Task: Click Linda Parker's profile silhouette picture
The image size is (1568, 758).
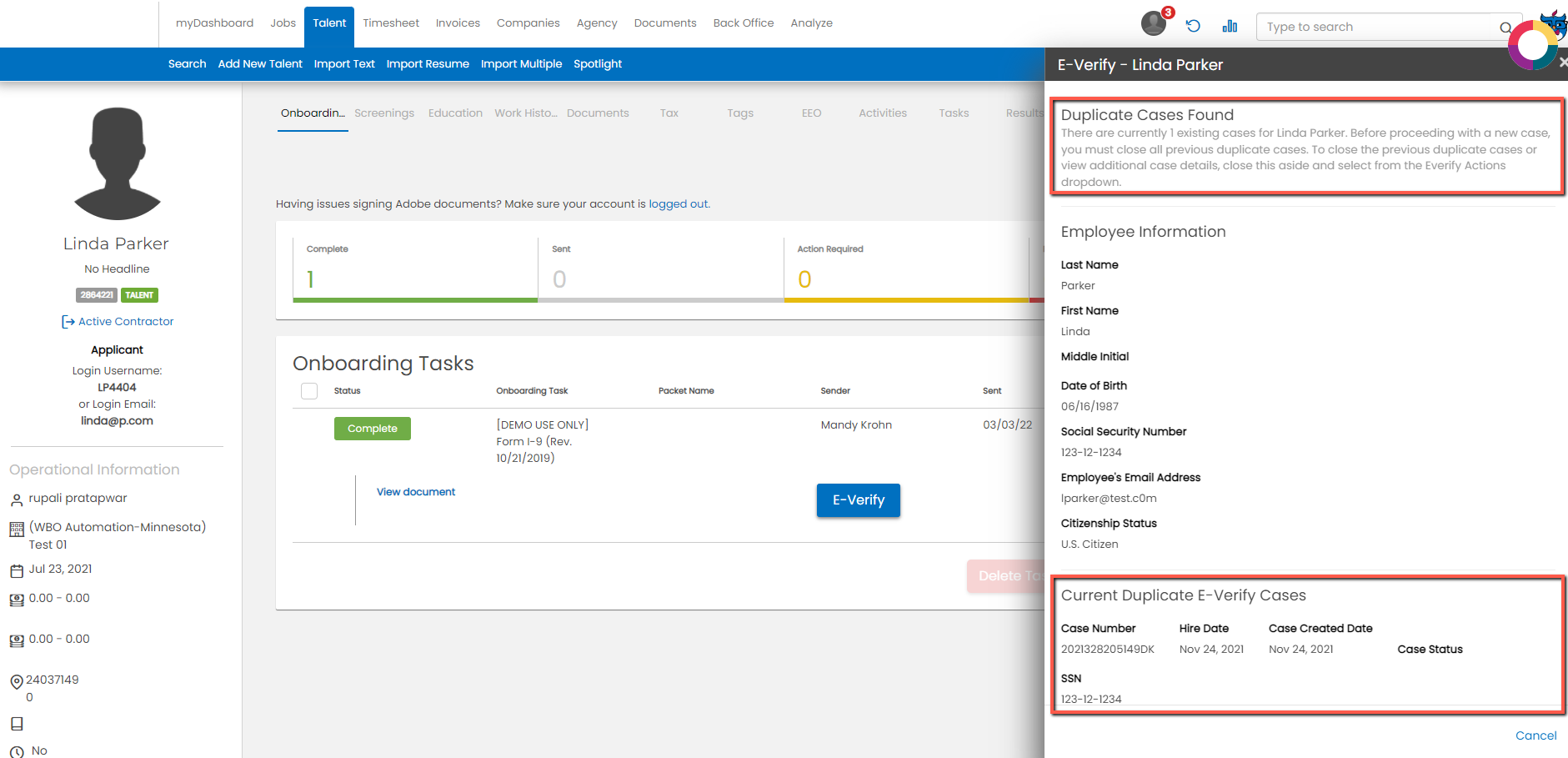Action: pos(118,163)
